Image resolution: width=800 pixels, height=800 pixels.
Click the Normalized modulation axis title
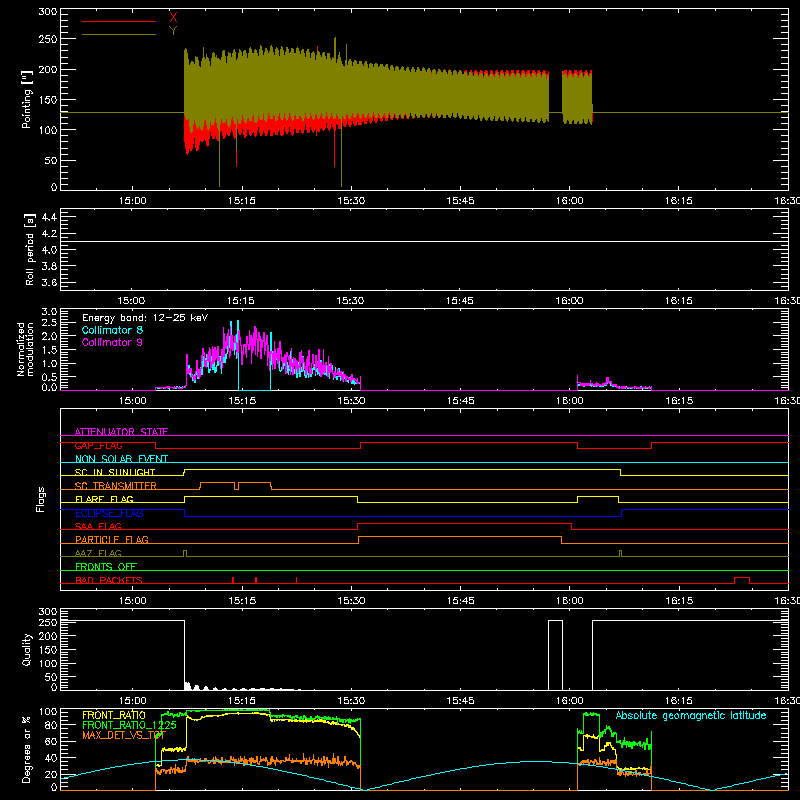coord(25,349)
